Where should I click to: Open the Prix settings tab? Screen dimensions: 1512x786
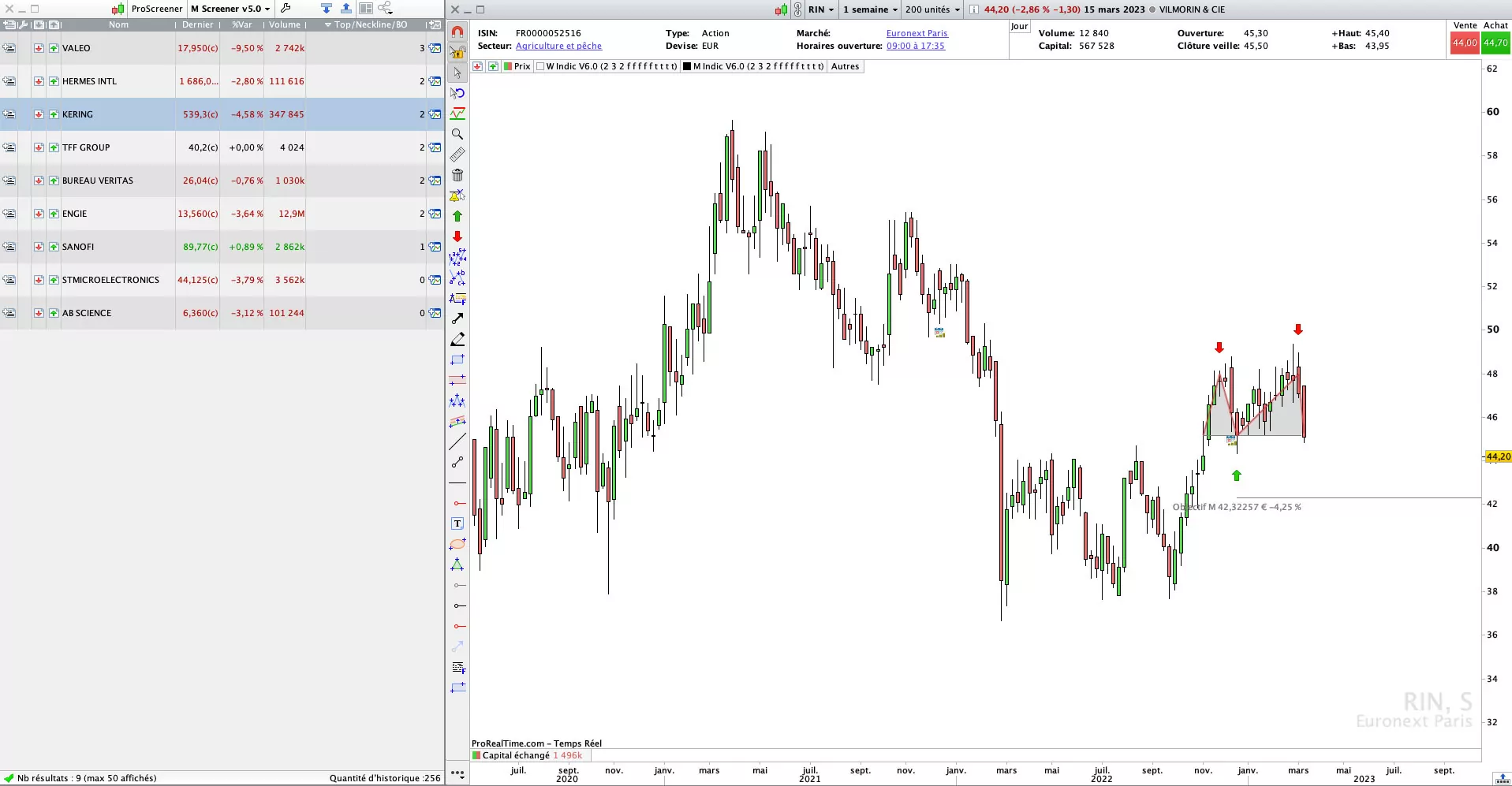coord(517,66)
